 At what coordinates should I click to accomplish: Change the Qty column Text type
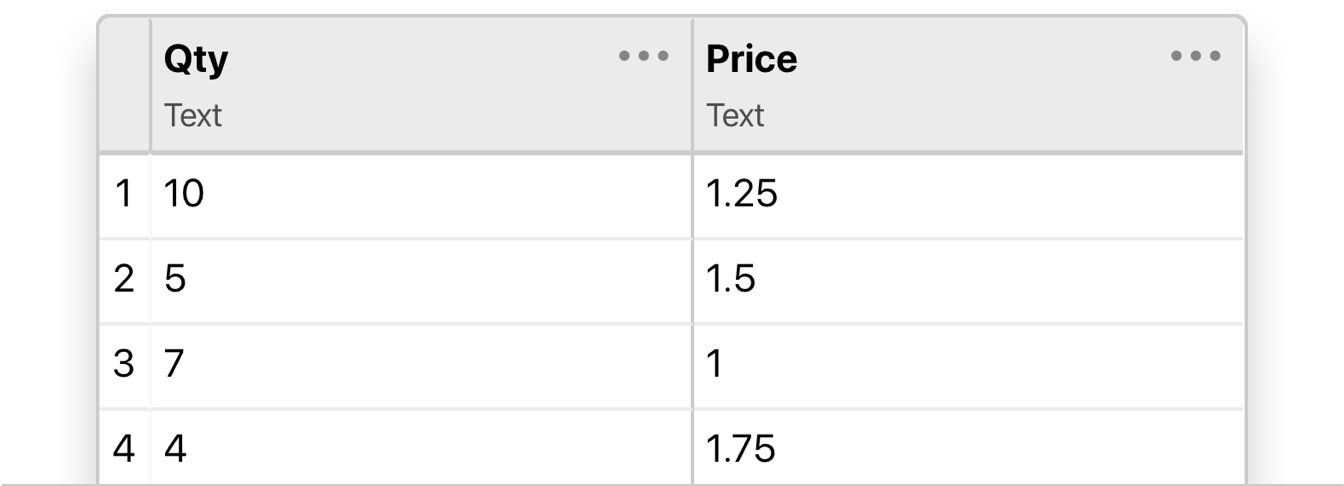193,115
